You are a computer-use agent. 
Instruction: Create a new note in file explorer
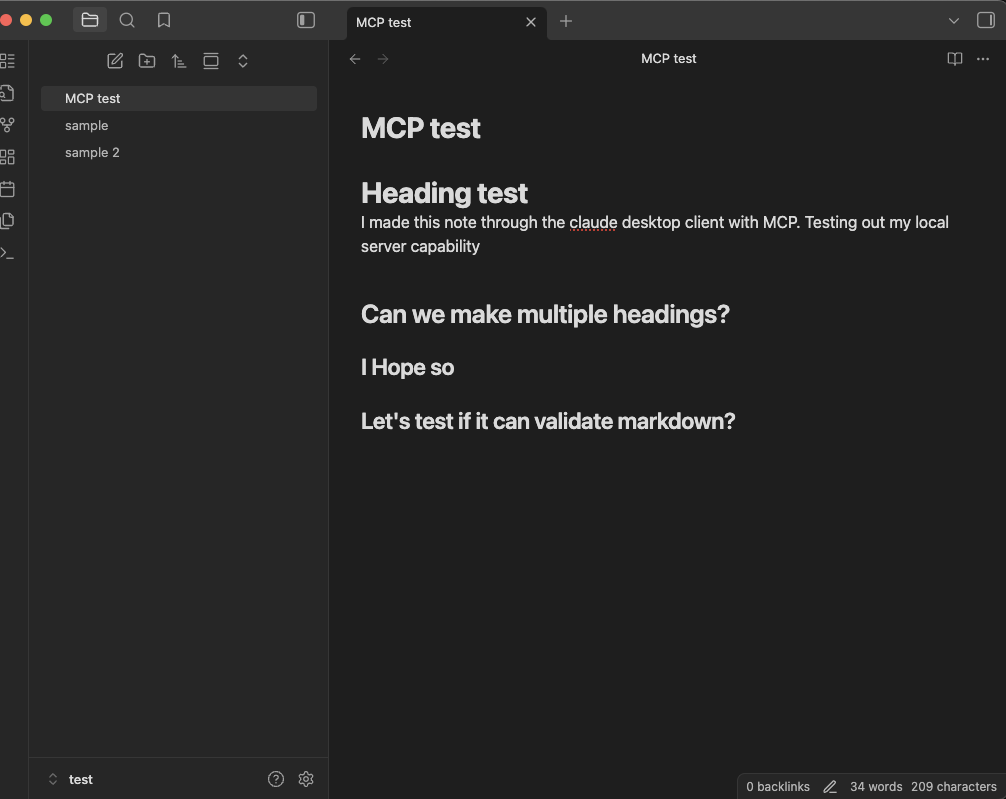[115, 61]
